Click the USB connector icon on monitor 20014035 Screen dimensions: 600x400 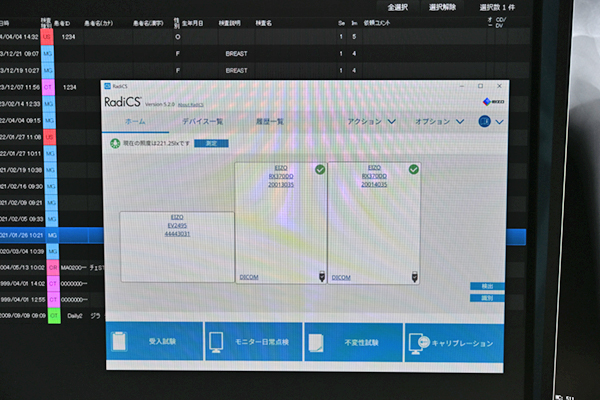click(412, 276)
